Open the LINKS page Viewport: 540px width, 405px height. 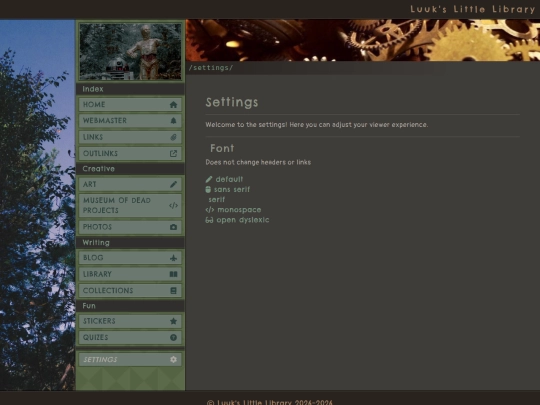coord(130,137)
